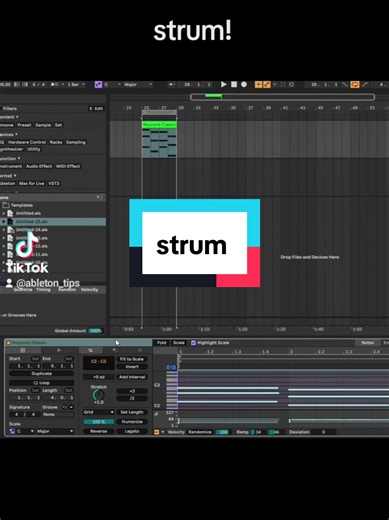The image size is (389, 520).
Task: Select the MIDI Effect filter tag
Action: [x=68, y=166]
